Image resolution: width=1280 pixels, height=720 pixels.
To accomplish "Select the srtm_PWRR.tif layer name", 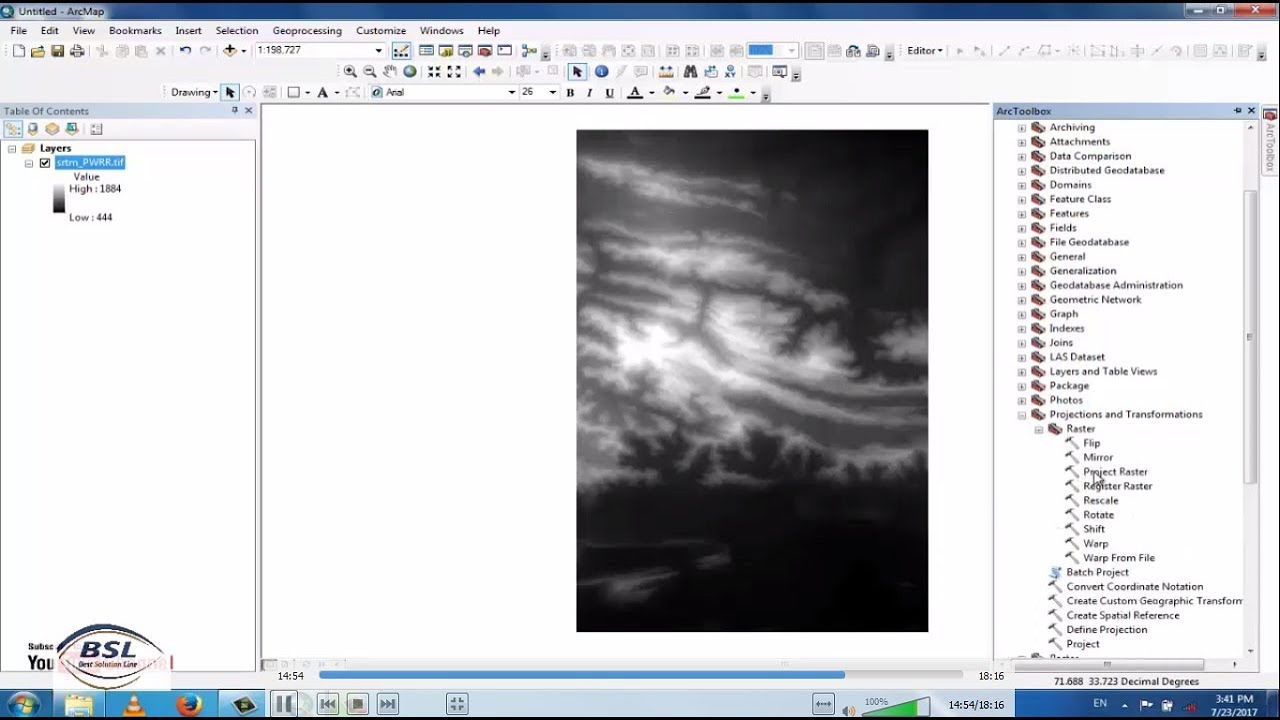I will pos(90,162).
